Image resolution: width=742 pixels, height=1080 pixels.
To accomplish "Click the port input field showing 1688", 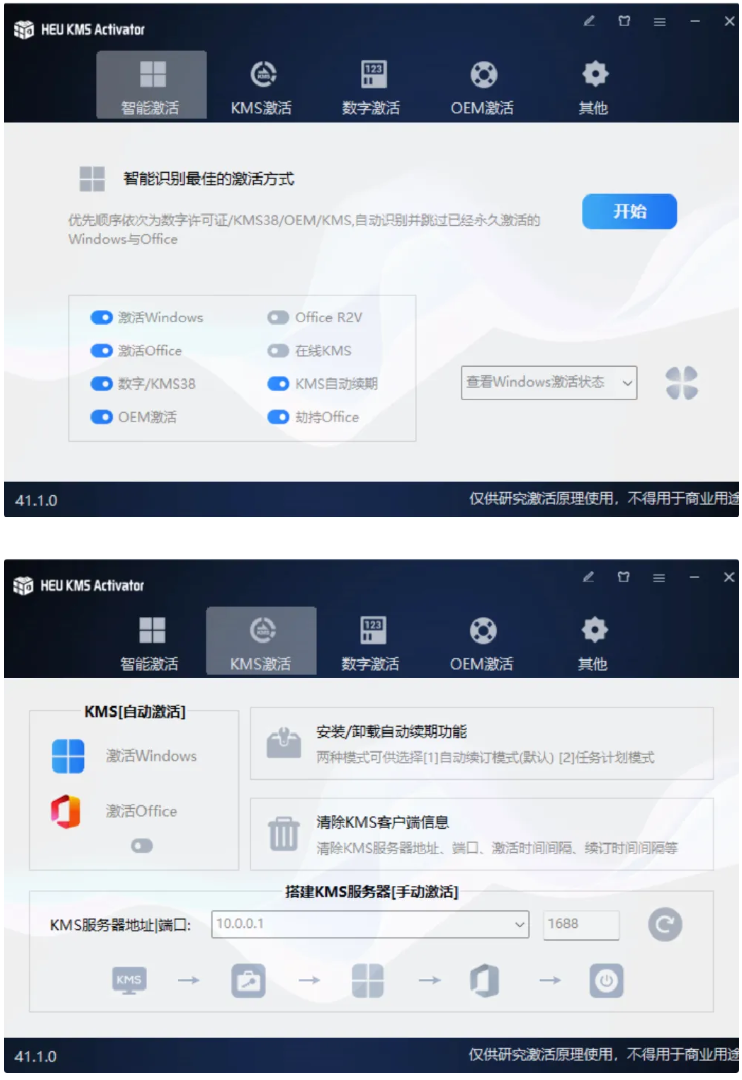I will pos(580,925).
